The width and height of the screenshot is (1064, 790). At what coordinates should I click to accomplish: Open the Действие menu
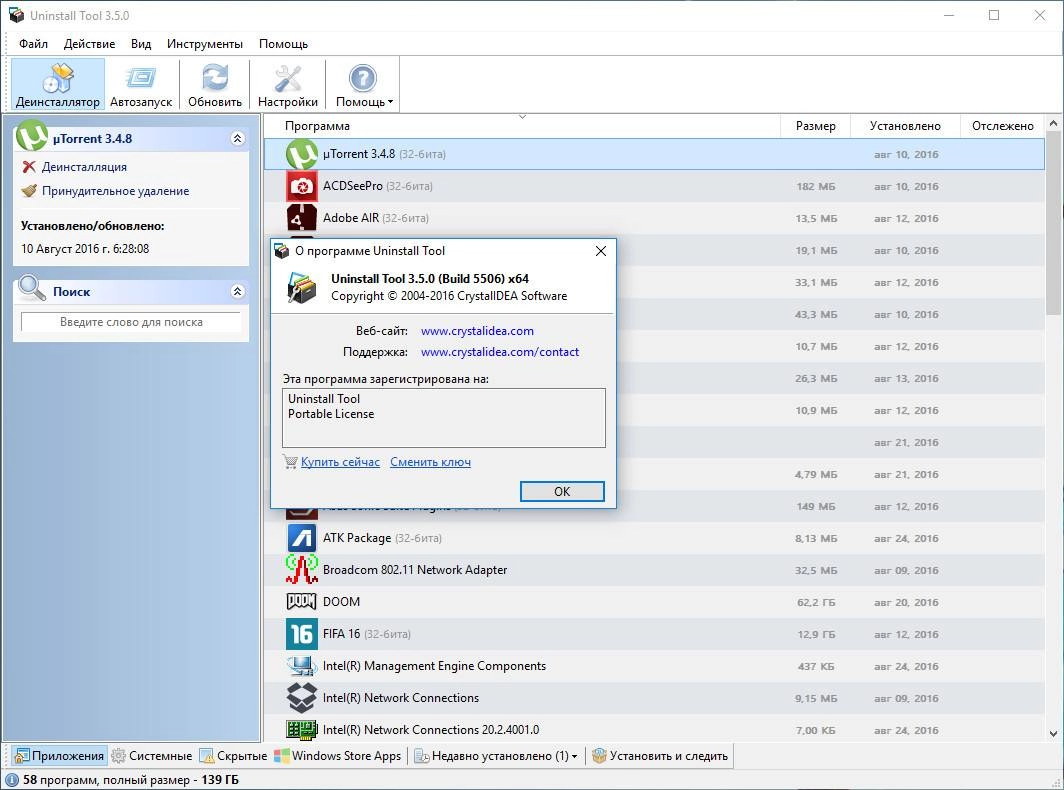point(90,43)
